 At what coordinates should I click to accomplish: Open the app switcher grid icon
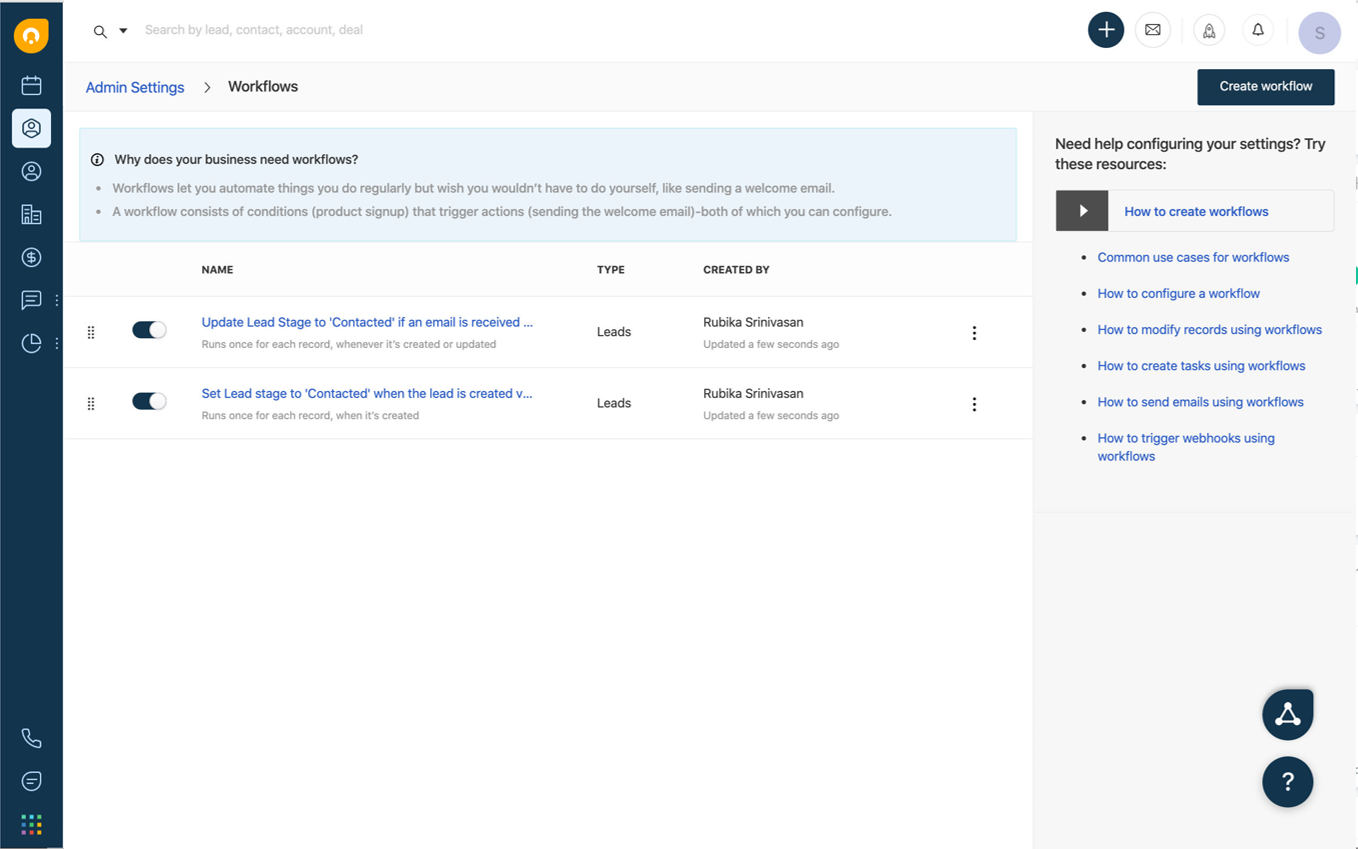(x=31, y=824)
